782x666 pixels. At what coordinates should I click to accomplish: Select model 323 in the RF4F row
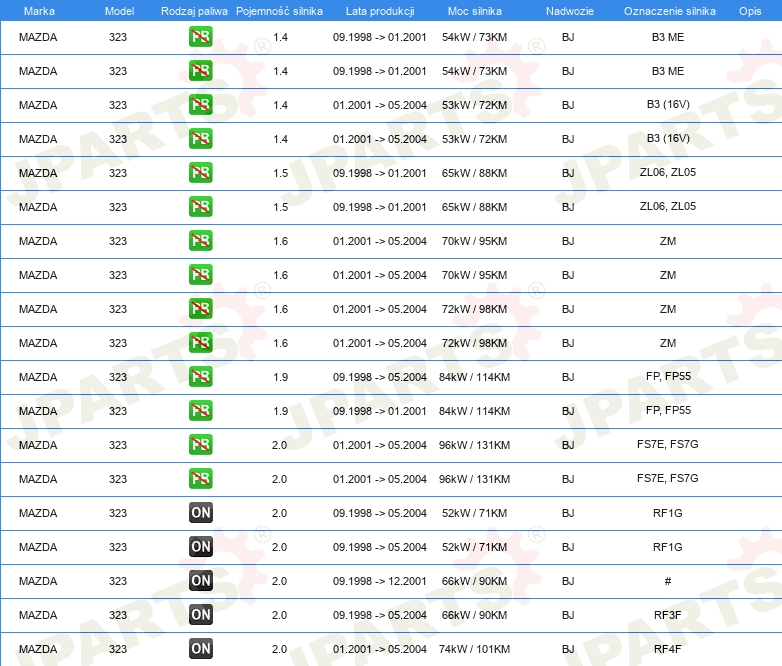coord(118,649)
